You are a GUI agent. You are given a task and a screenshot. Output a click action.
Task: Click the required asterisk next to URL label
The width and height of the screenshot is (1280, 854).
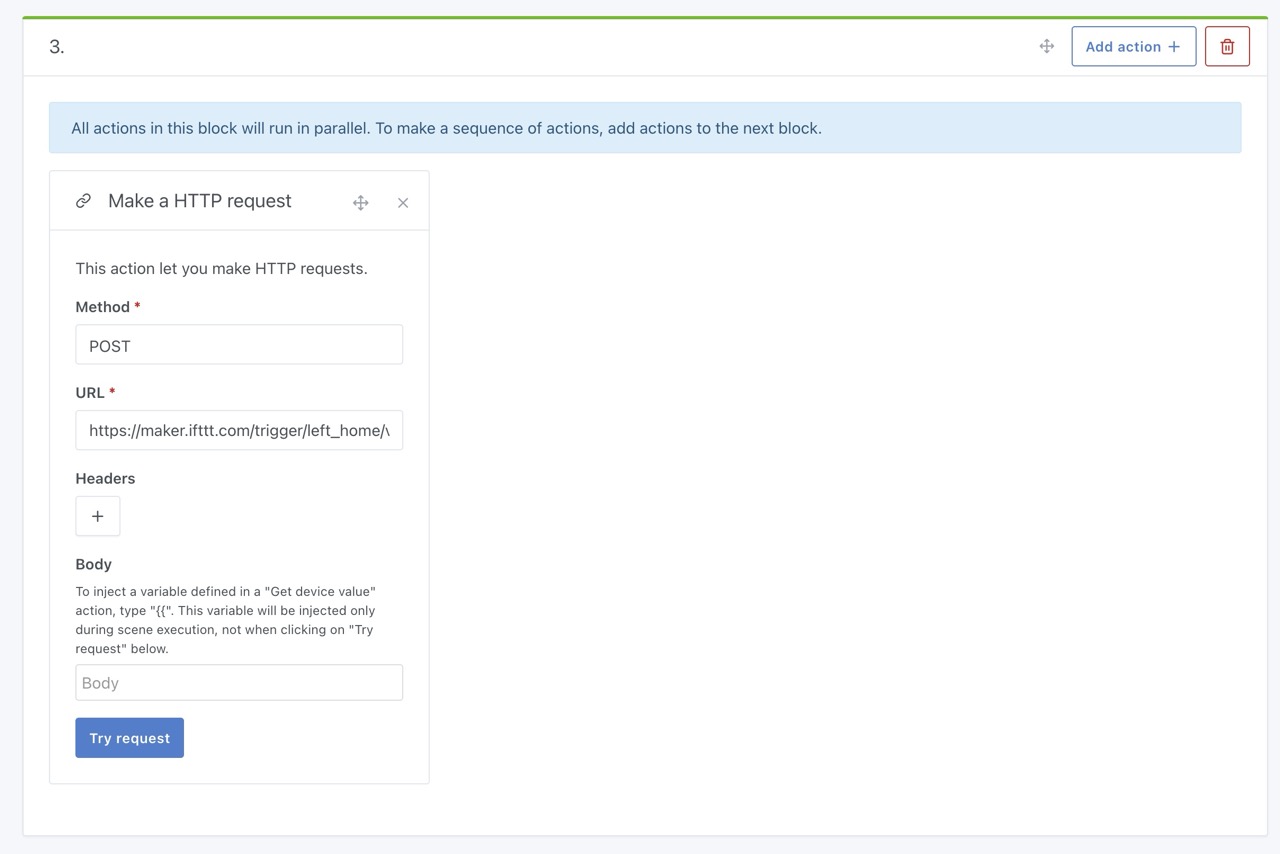(x=113, y=390)
